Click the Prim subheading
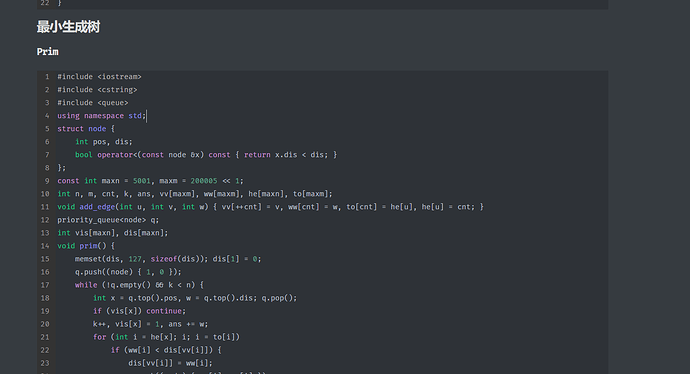This screenshot has width=690, height=374. 48,51
